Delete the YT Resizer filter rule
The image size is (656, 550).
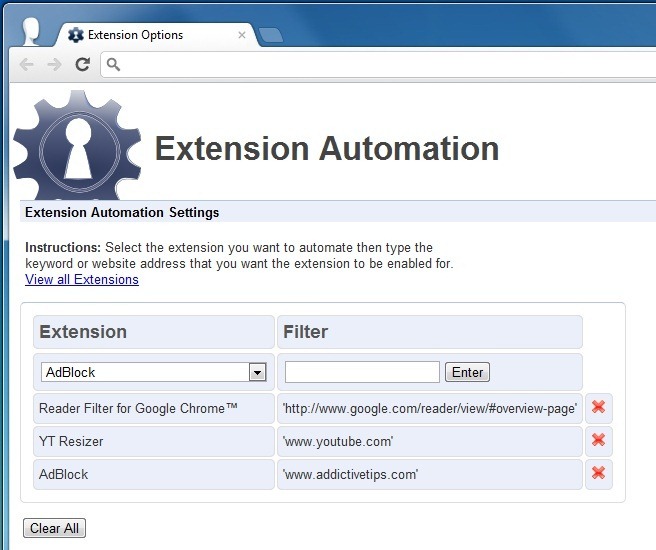click(x=598, y=440)
